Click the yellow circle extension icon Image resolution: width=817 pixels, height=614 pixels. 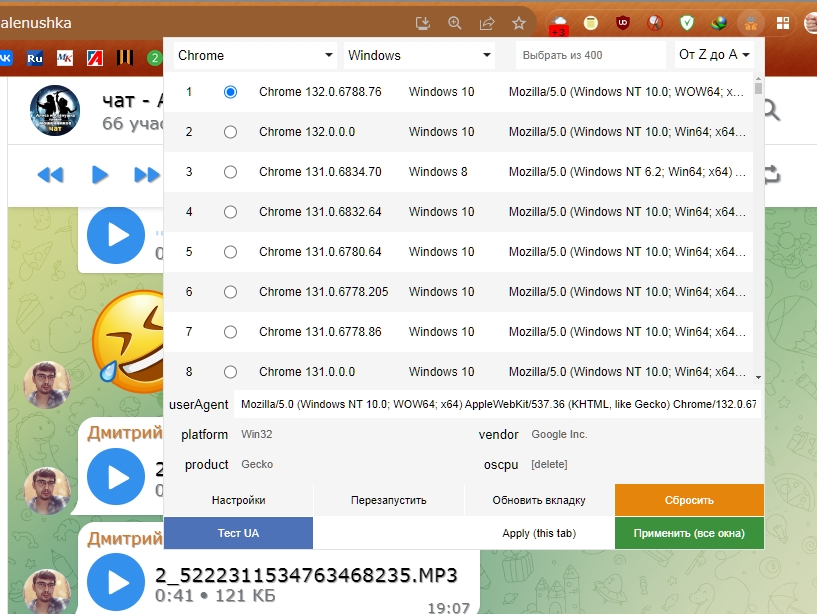coord(590,23)
